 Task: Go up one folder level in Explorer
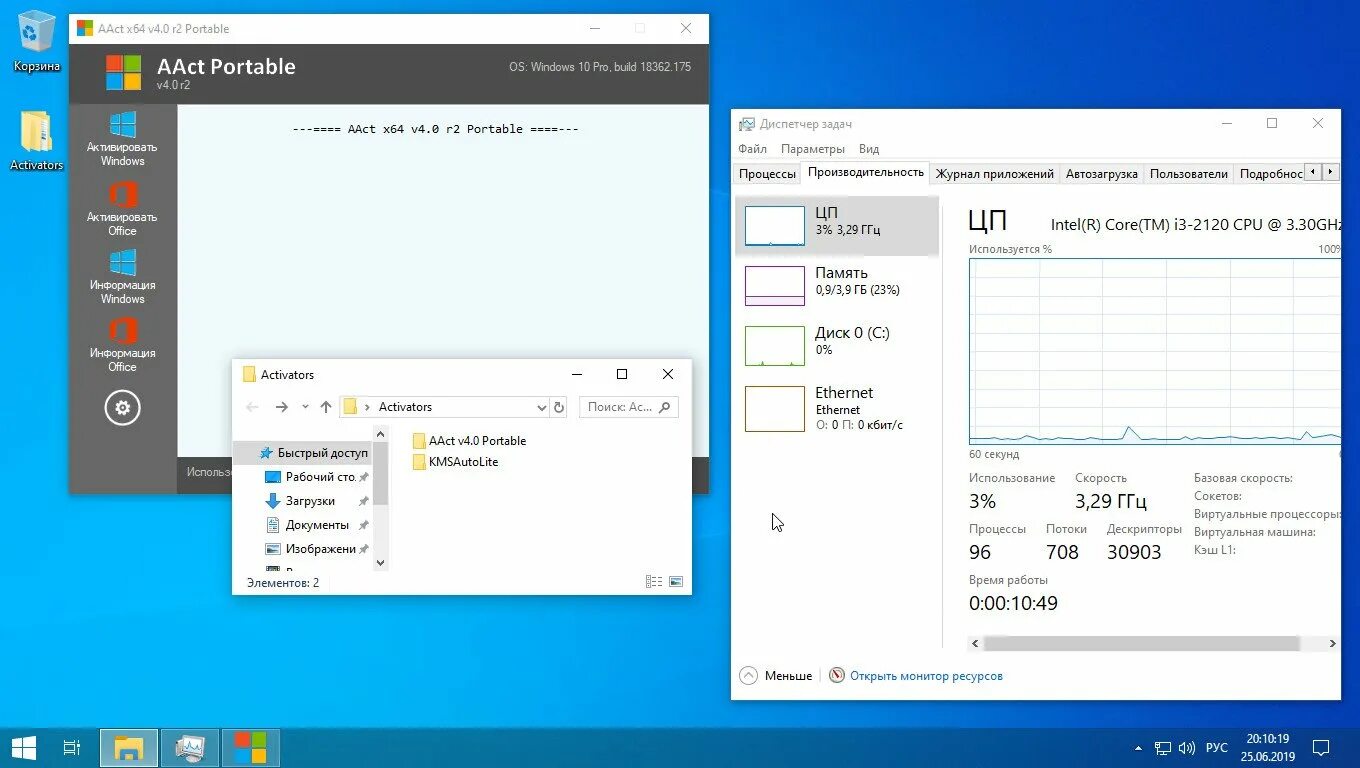pos(326,407)
